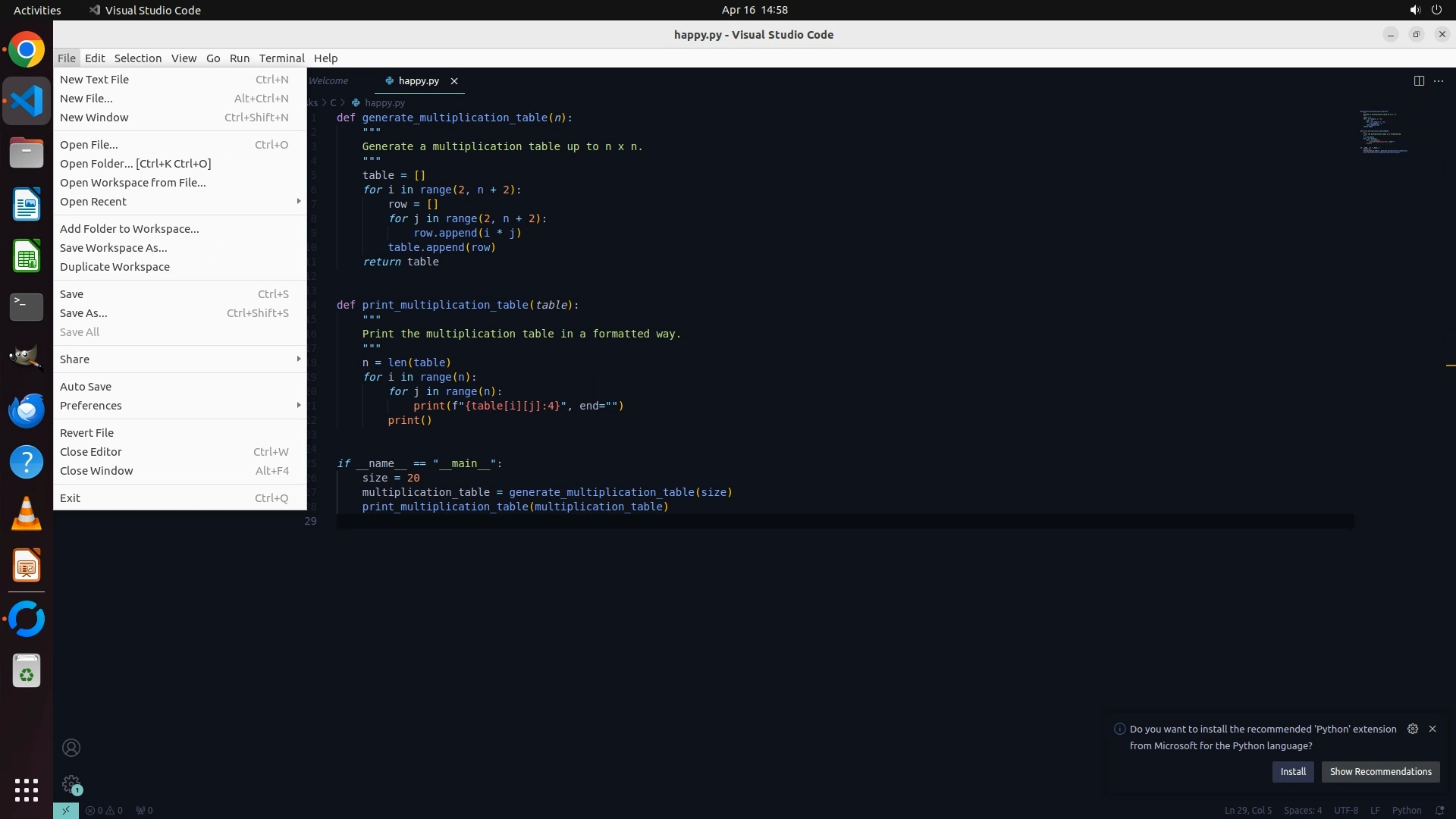Click the Install button for Python extension

point(1293,772)
